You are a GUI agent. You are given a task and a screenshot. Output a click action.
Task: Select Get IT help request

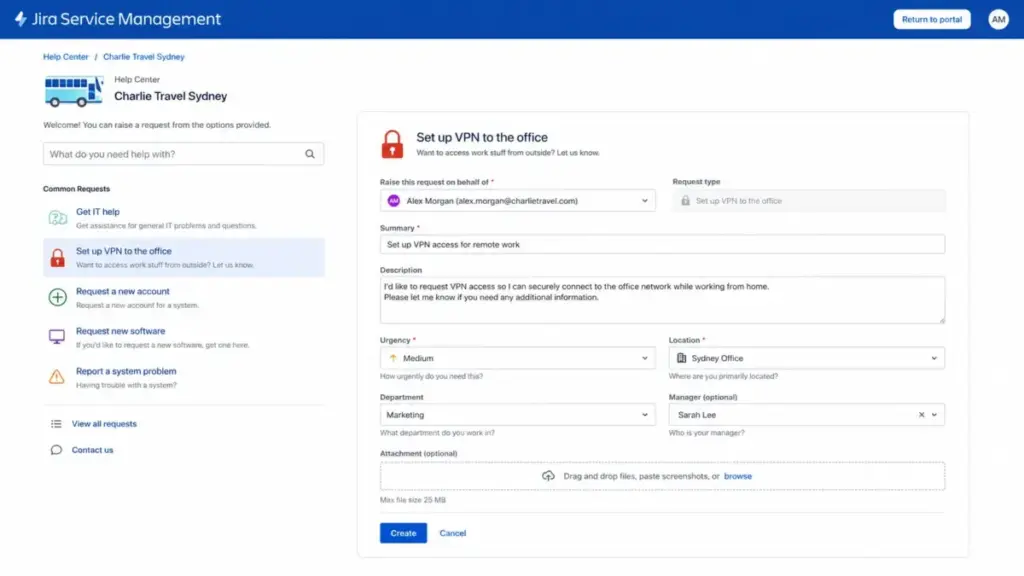[x=184, y=218]
